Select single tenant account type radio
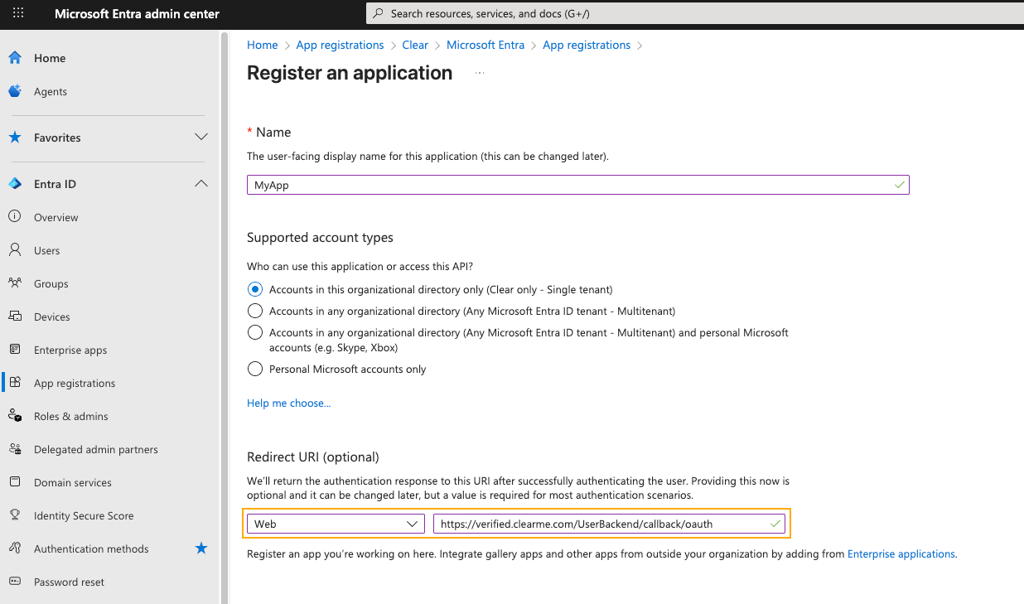 coord(255,289)
